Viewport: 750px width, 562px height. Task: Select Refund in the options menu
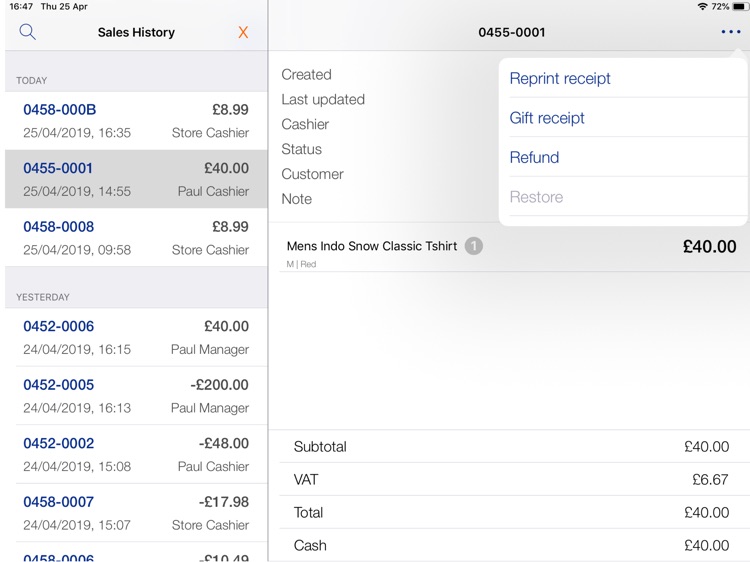[x=624, y=157]
